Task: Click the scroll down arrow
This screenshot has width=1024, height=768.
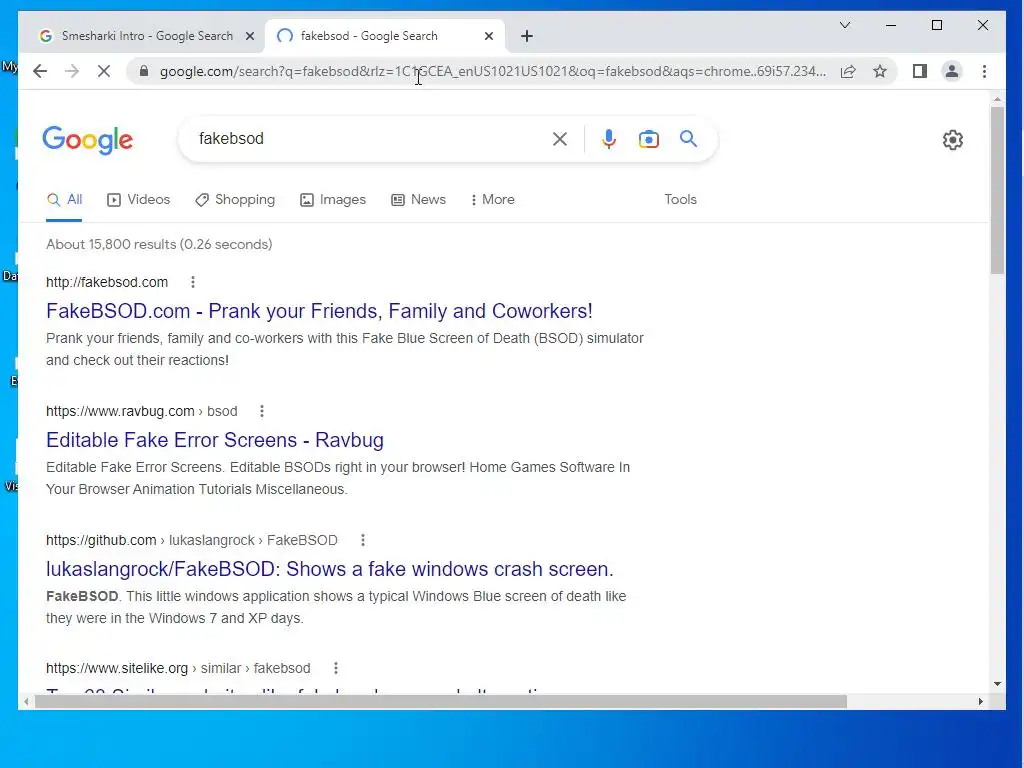Action: tap(997, 684)
